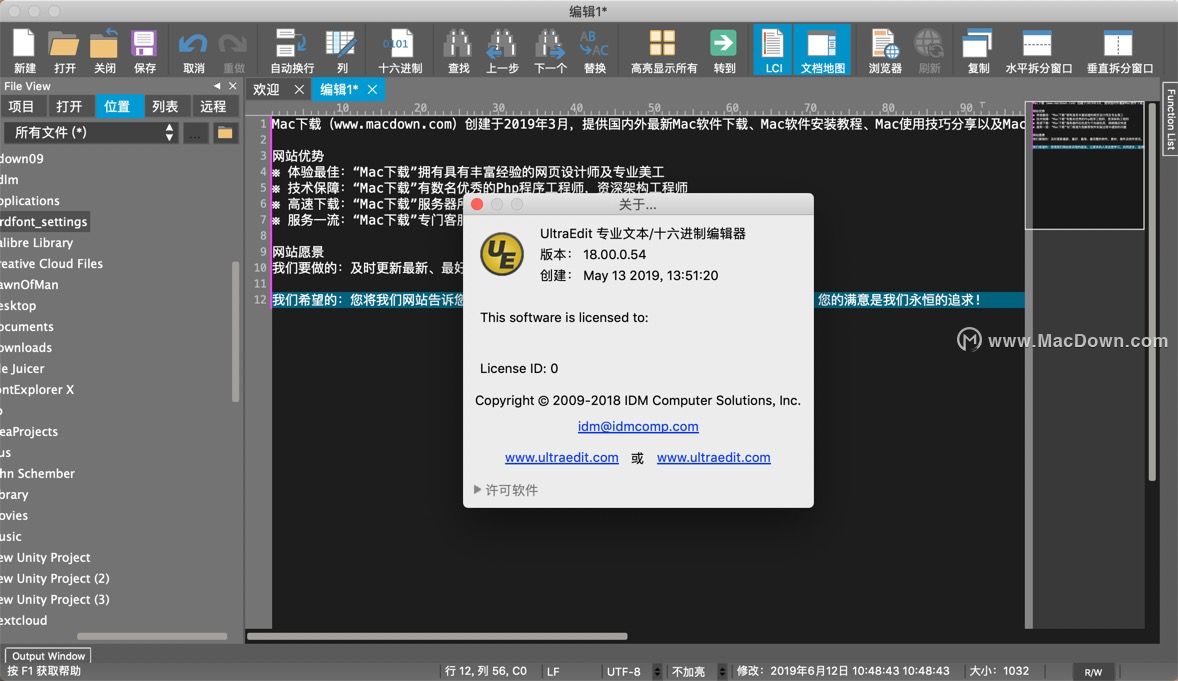Click the 网站愿景 line in the editor
1178x681 pixels.
point(298,252)
